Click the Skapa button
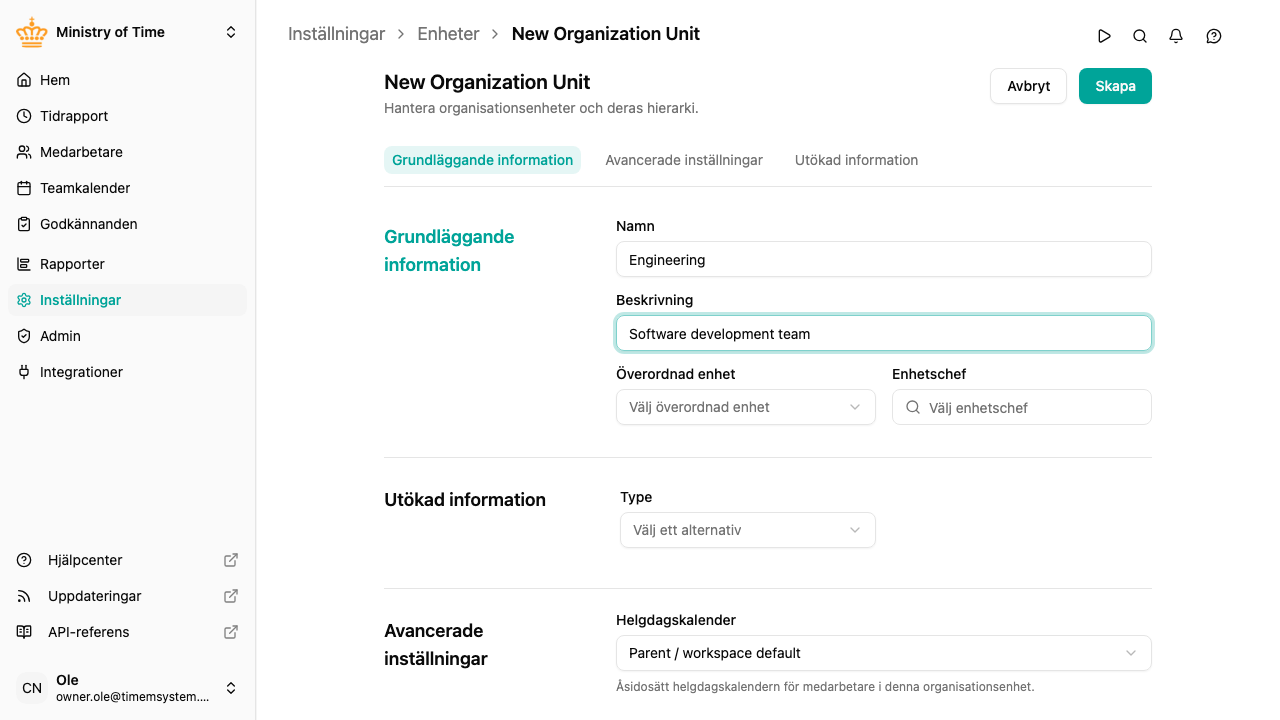Image resolution: width=1280 pixels, height=720 pixels. pos(1115,86)
